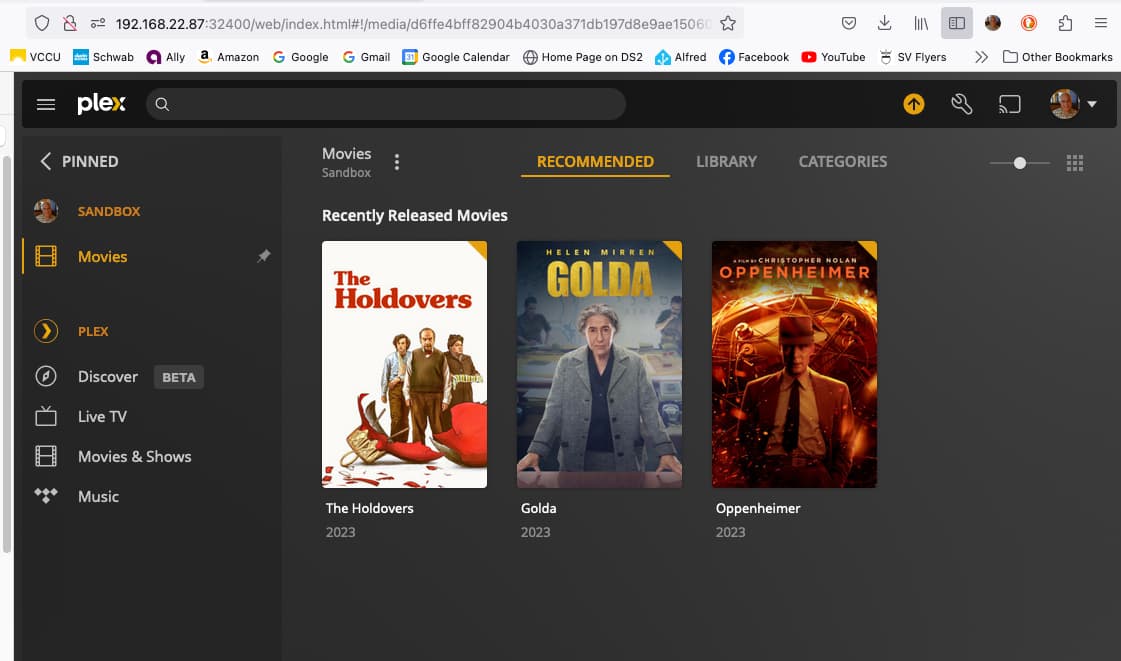Open the Firefox library icon
The width and height of the screenshot is (1121, 661).
pyautogui.click(x=921, y=24)
